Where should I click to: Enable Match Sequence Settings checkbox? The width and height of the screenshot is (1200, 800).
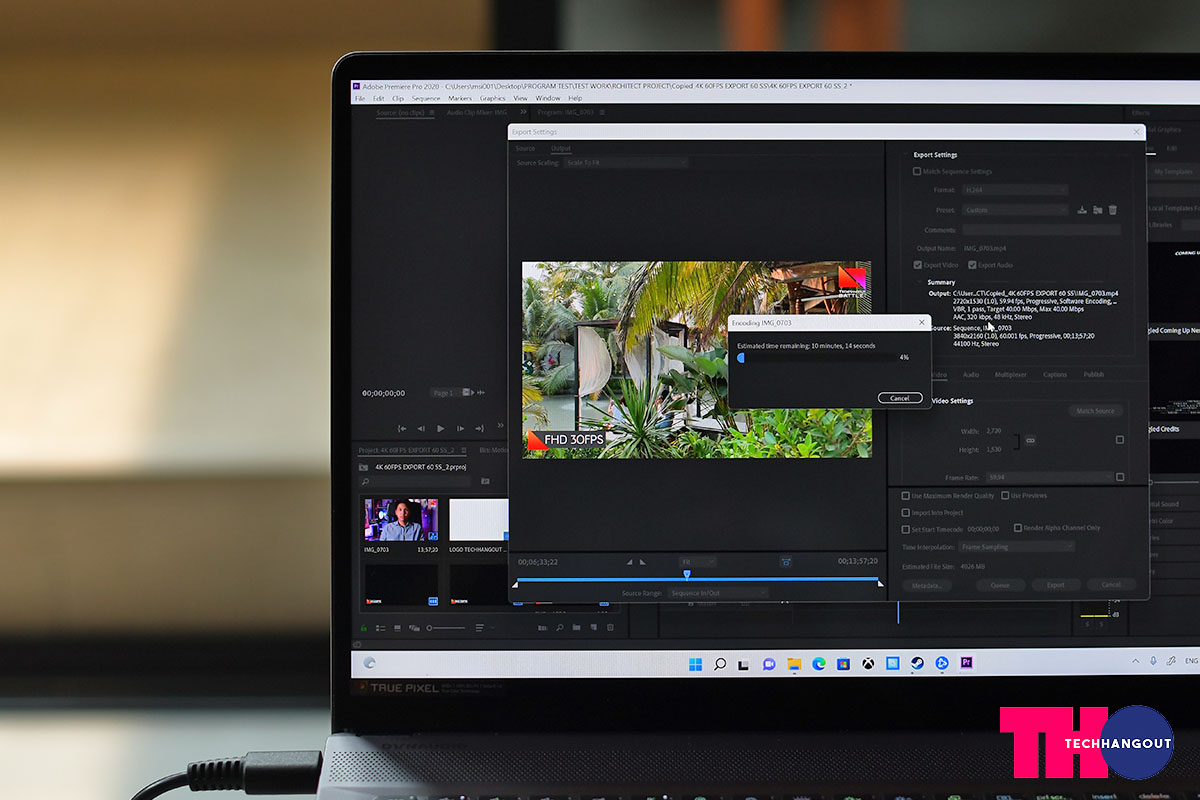click(917, 172)
